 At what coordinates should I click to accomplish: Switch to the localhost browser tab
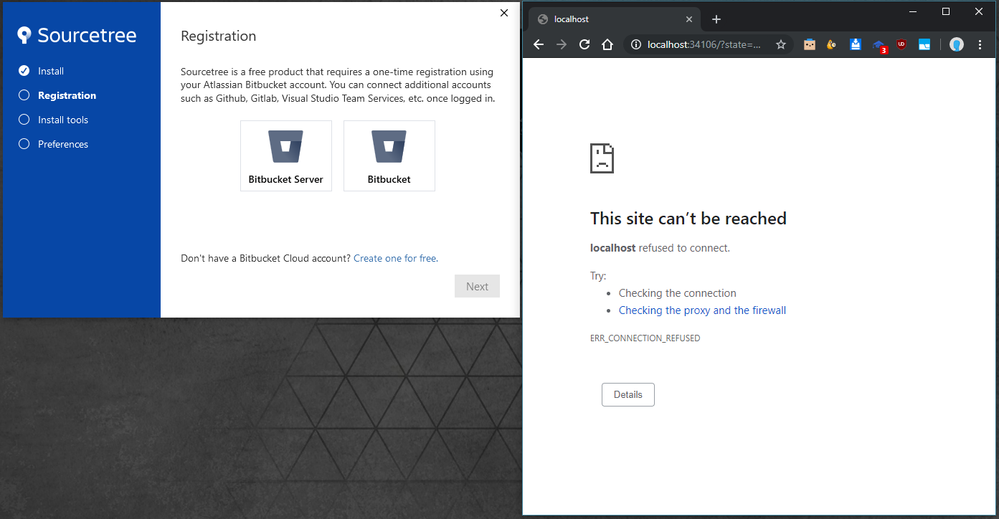click(614, 19)
